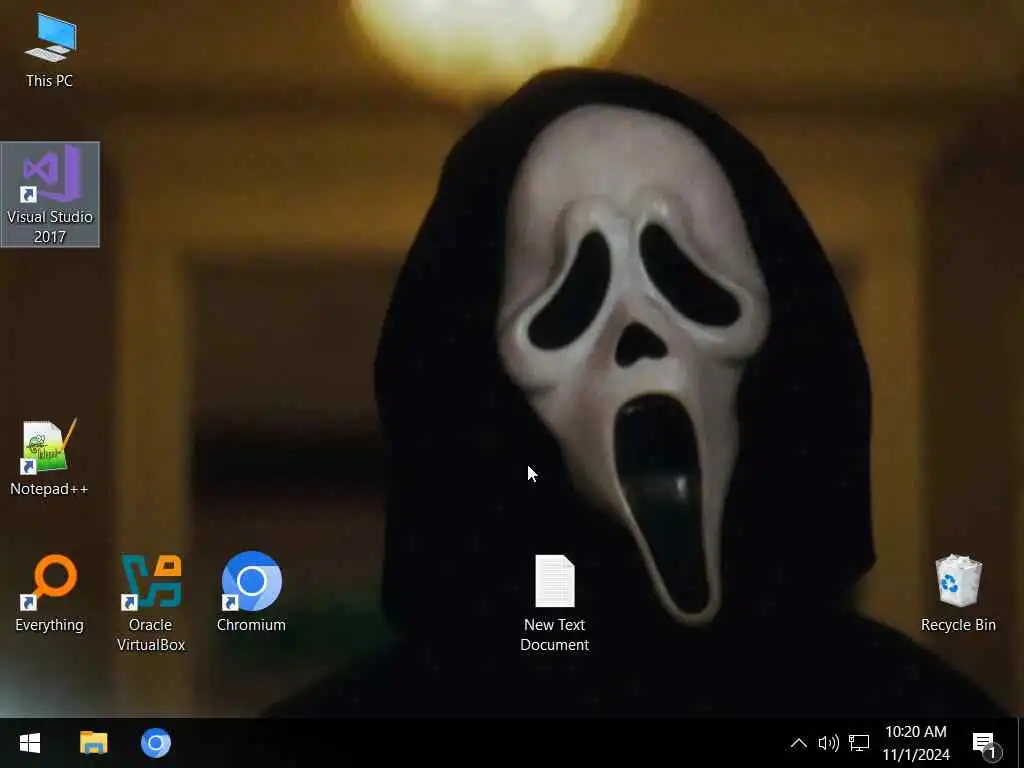Open the Action Center notifications

(x=985, y=743)
